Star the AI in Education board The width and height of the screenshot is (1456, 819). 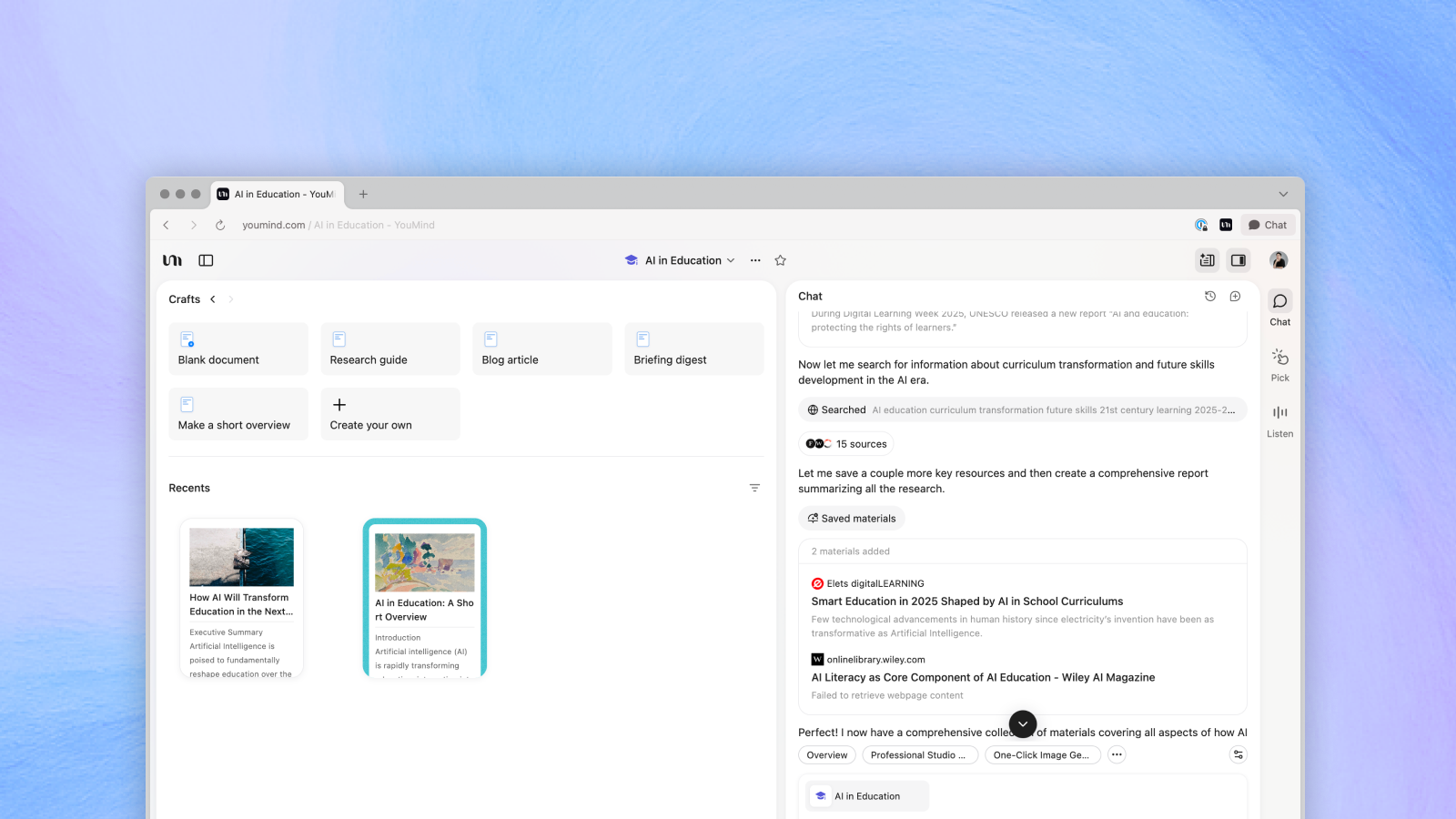click(780, 260)
